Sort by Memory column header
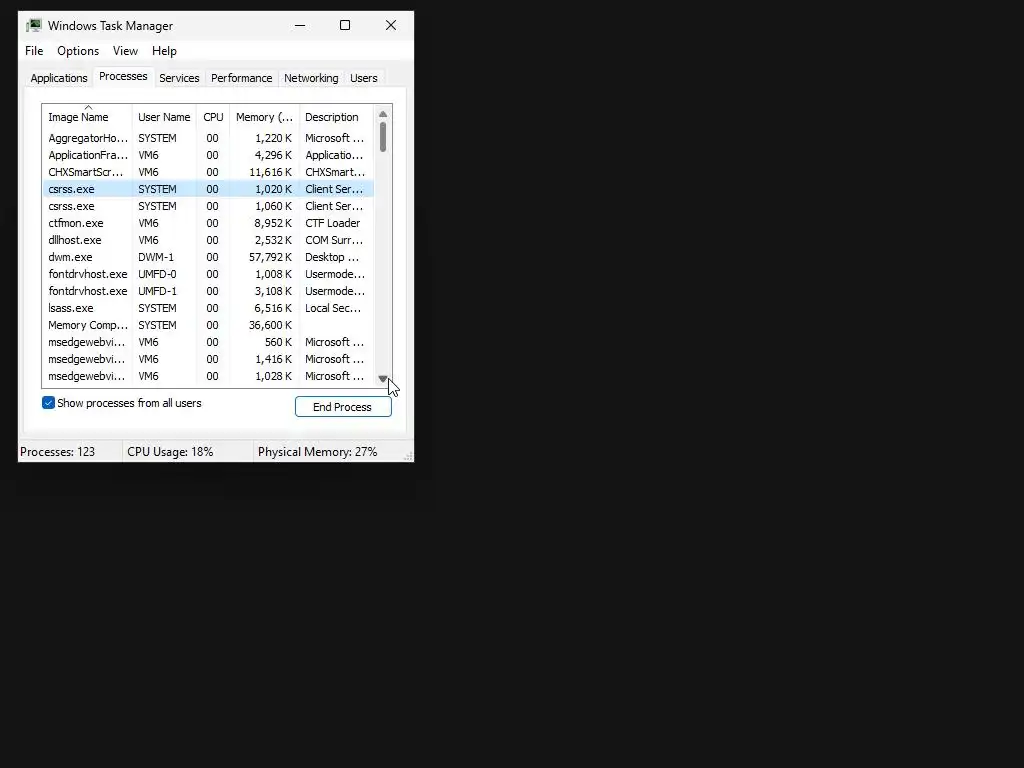The width and height of the screenshot is (1024, 768). pos(264,117)
